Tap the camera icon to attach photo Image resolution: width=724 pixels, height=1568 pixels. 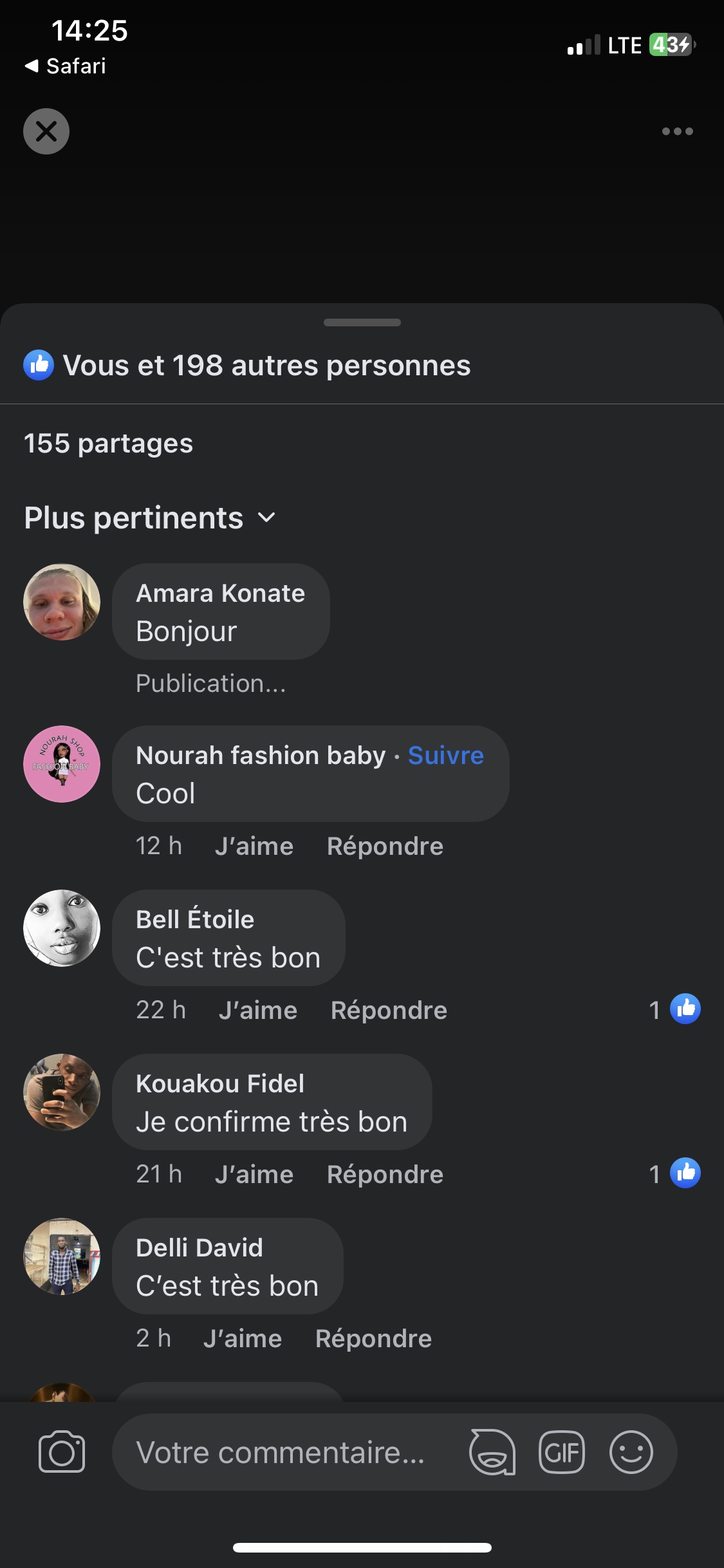click(x=62, y=1452)
